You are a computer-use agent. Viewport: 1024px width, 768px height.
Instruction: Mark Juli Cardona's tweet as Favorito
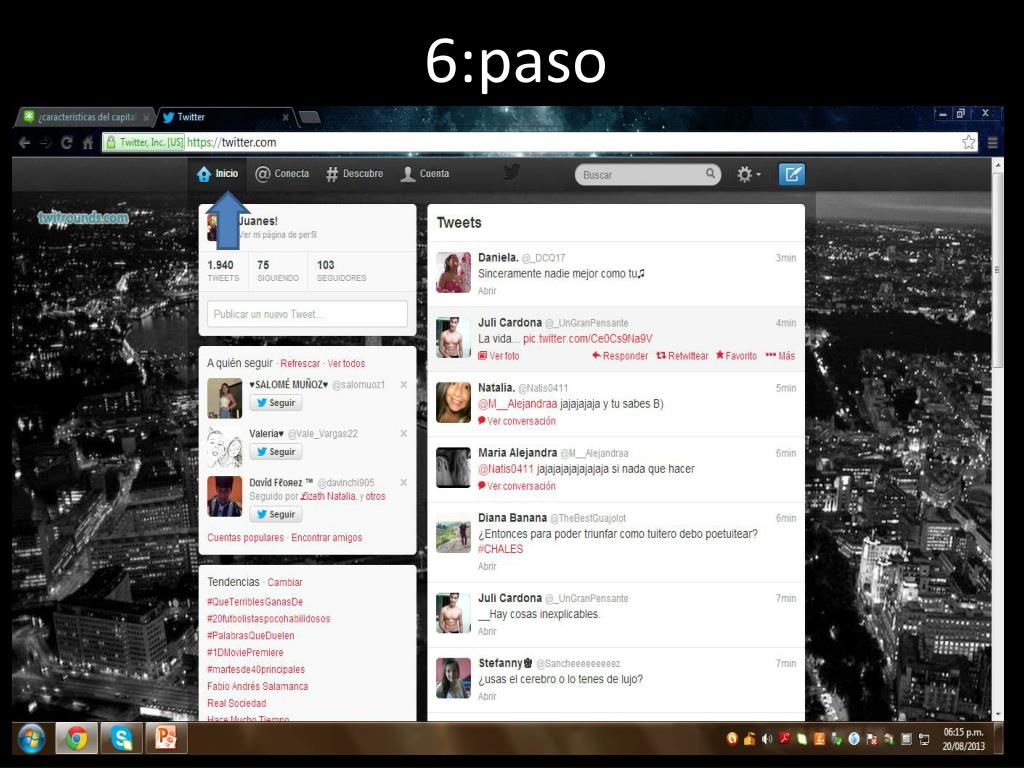736,356
